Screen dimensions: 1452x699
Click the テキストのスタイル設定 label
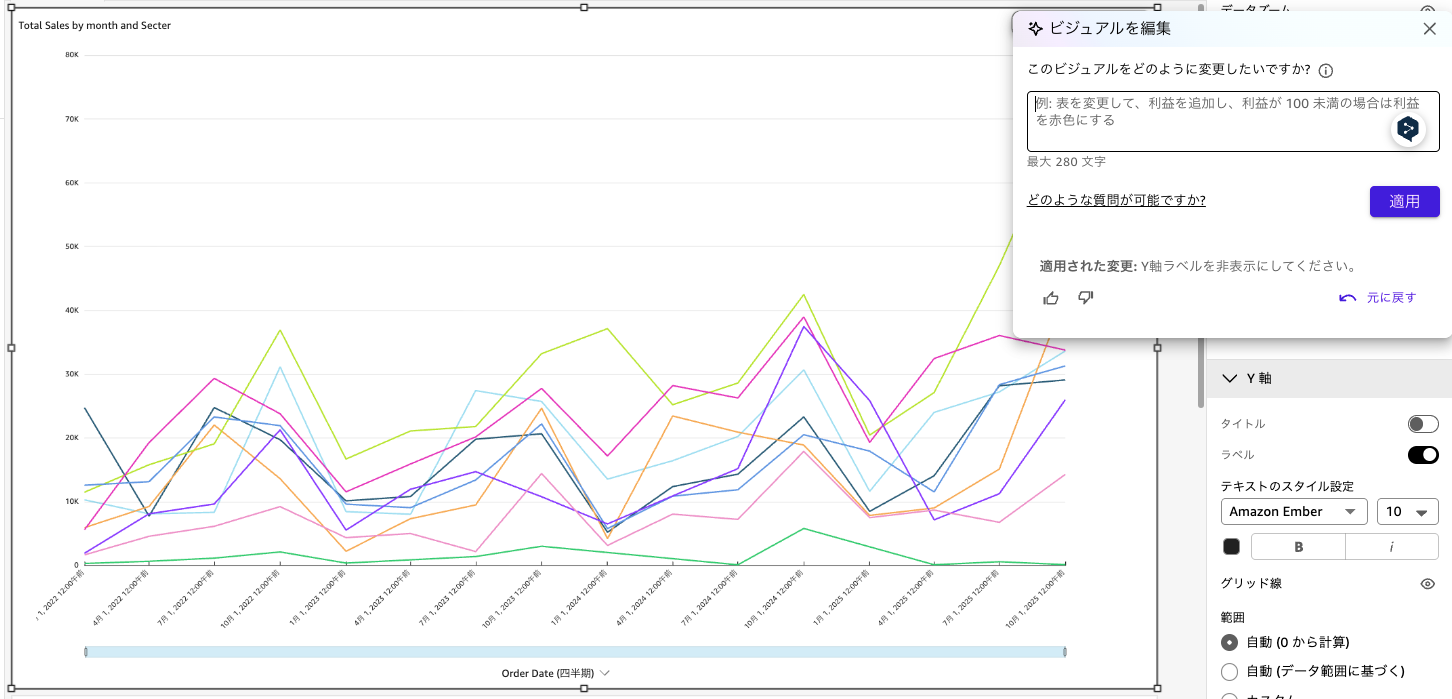(x=1287, y=486)
